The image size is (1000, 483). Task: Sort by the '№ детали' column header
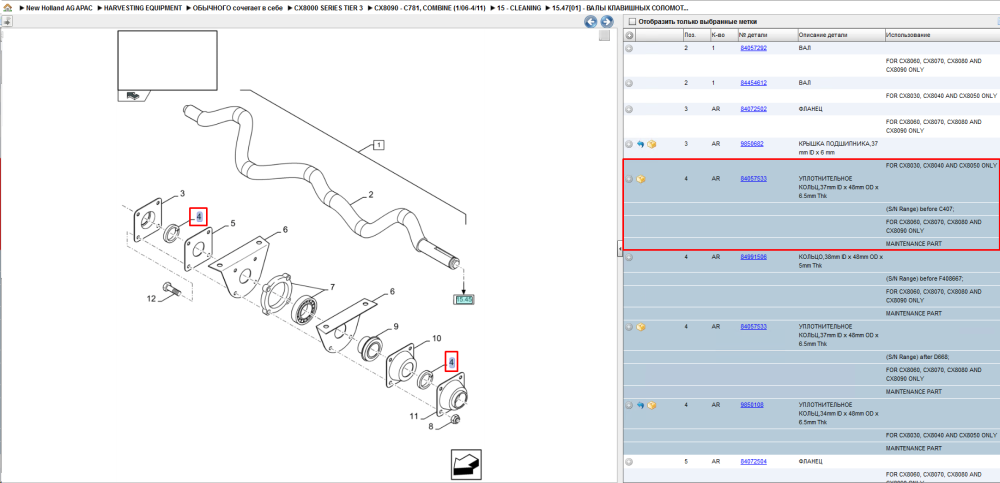pos(767,34)
